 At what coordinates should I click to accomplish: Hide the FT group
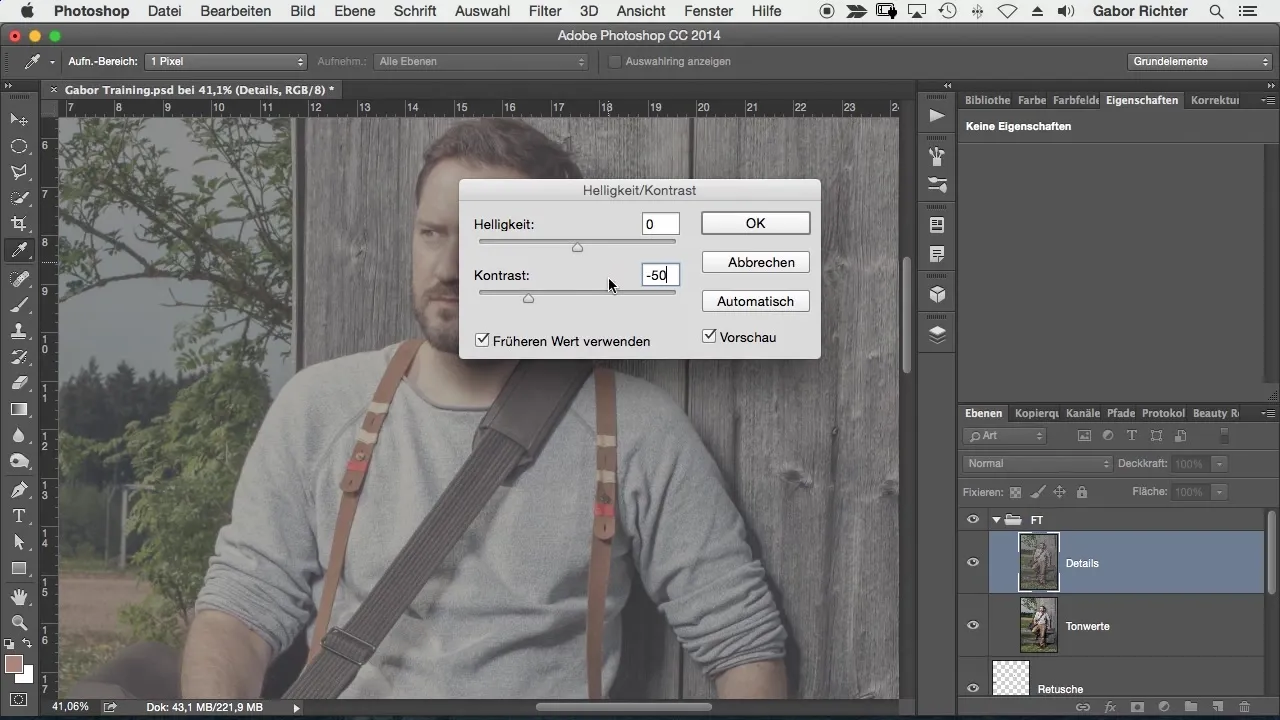coord(973,519)
